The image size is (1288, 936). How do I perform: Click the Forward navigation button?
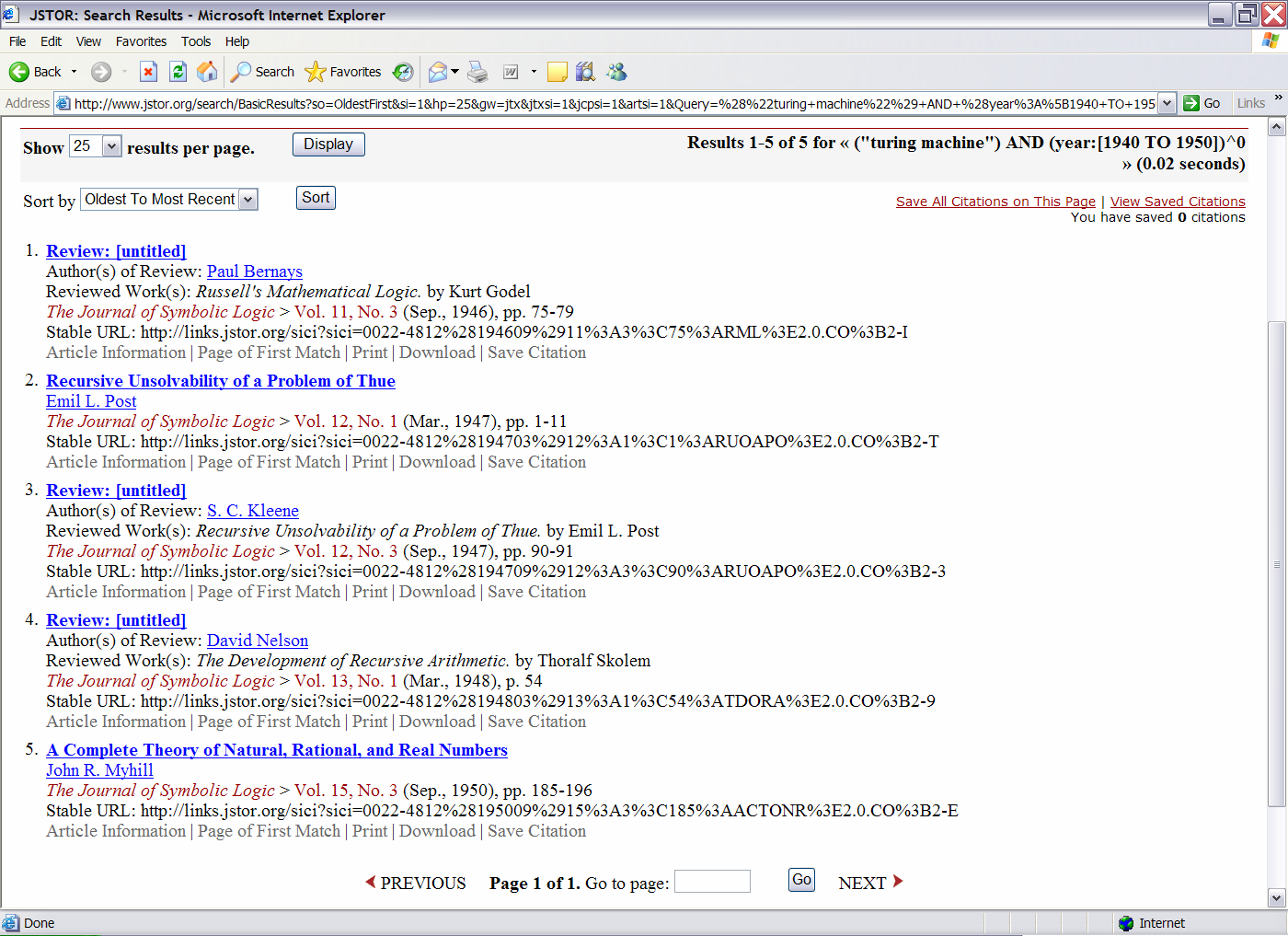[x=101, y=72]
